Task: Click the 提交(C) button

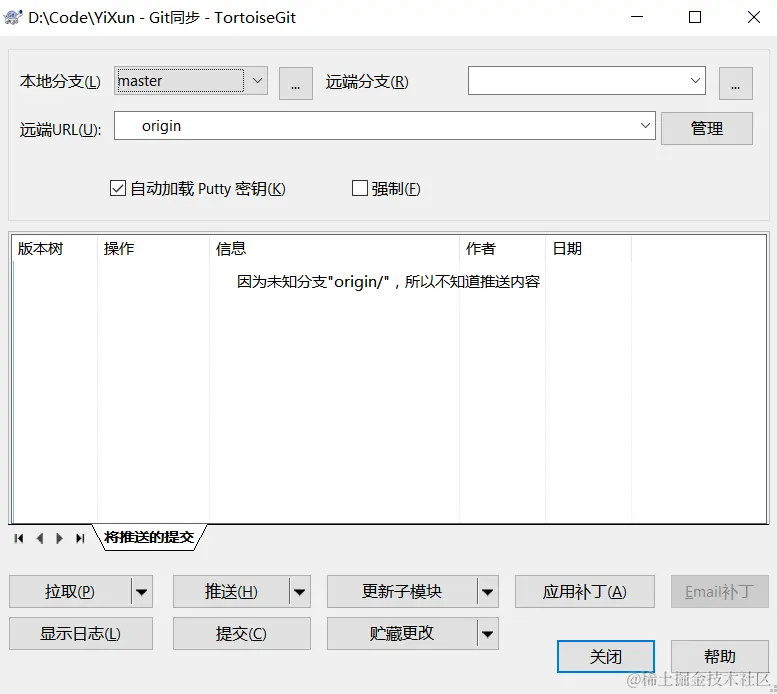Action: coord(242,634)
